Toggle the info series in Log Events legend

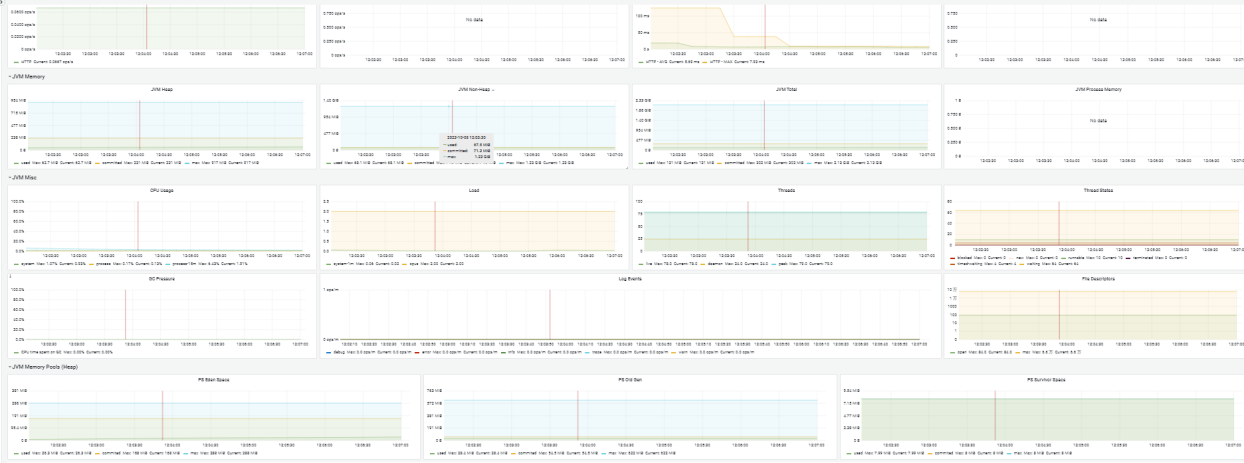click(511, 352)
